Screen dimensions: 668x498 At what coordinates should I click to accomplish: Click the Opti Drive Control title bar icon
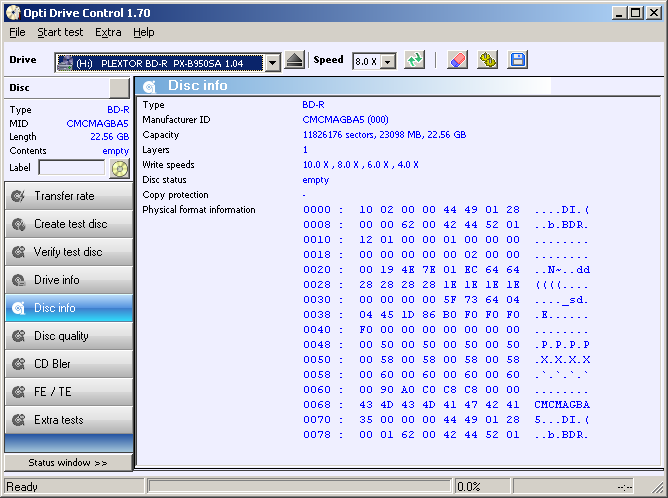13,13
